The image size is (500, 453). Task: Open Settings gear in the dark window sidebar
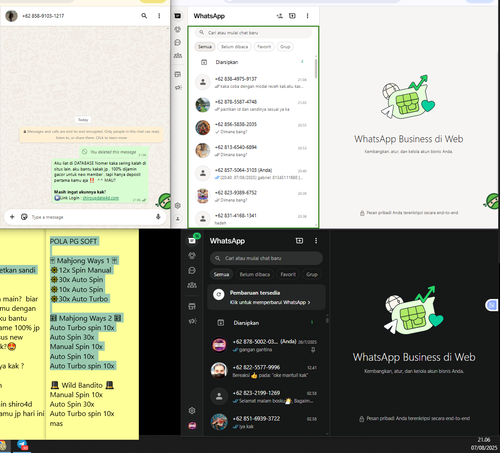coord(192,411)
